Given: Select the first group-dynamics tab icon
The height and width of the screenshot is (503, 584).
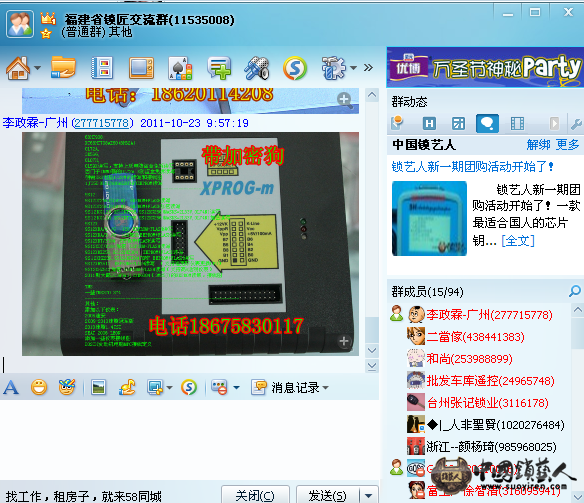Looking at the screenshot, I should pos(397,123).
